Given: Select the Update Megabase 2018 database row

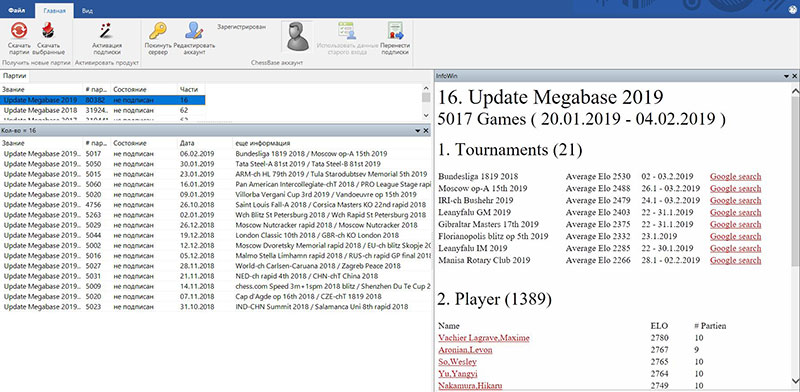Looking at the screenshot, I should (x=103, y=110).
